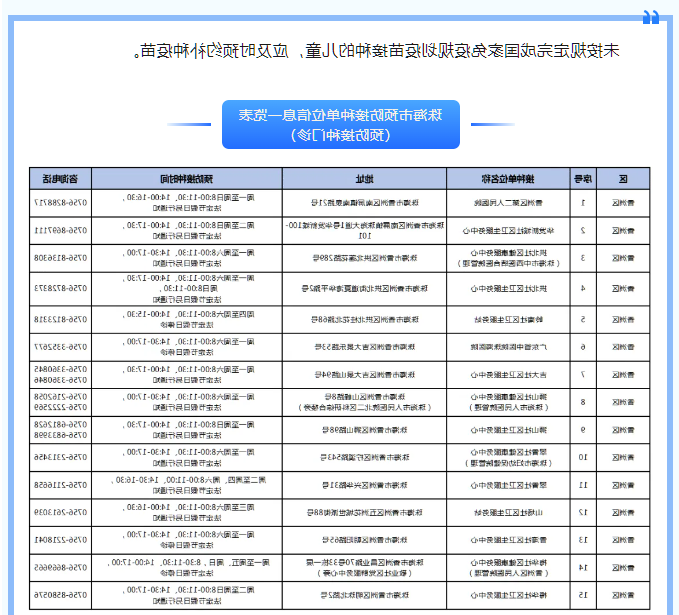Click sequence number 10 in the 序号 column
Image resolution: width=679 pixels, height=615 pixels.
point(583,457)
